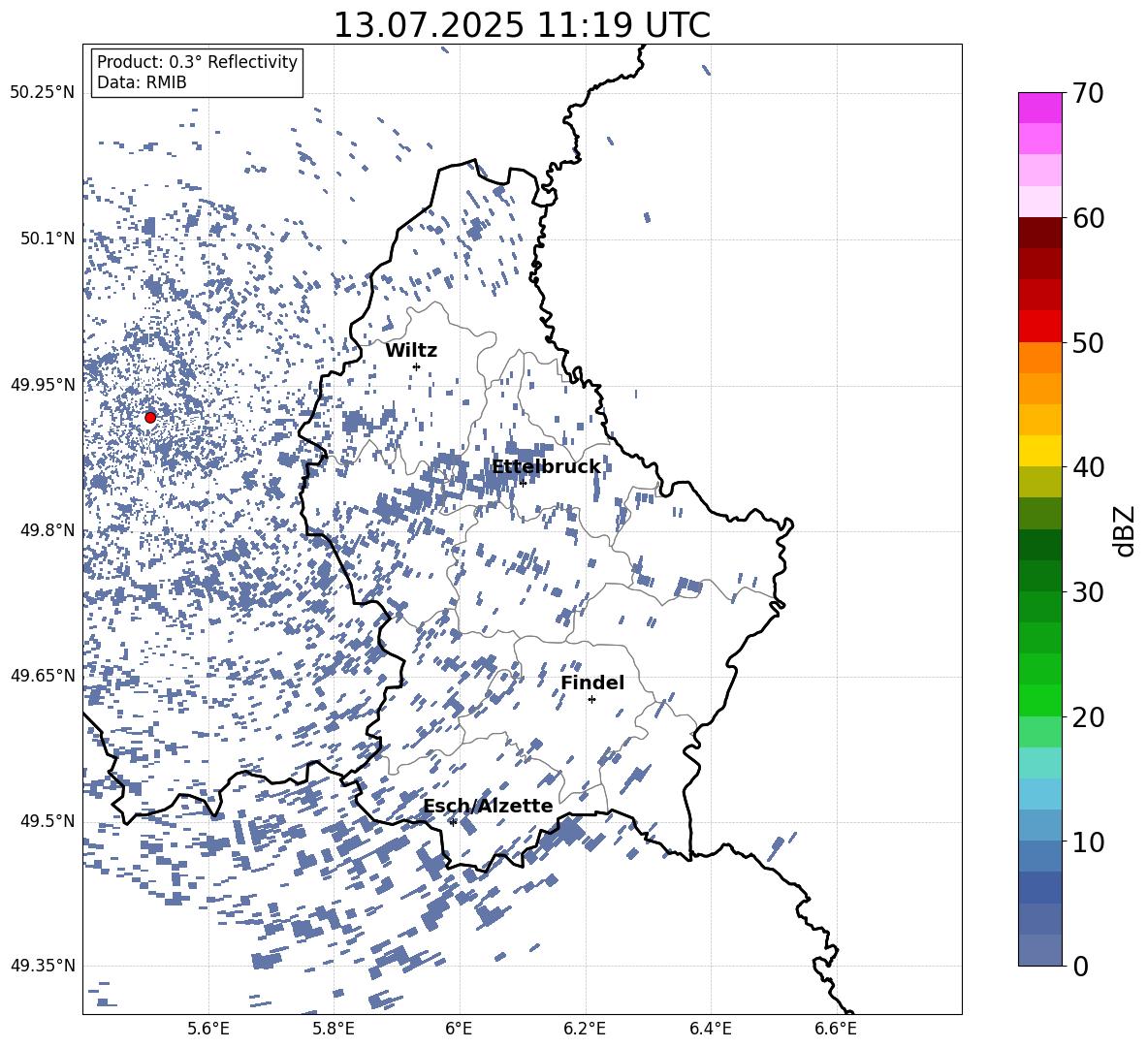Image resolution: width=1148 pixels, height=1048 pixels.
Task: Click the 50 tick on colorbar
Action: [x=1088, y=342]
